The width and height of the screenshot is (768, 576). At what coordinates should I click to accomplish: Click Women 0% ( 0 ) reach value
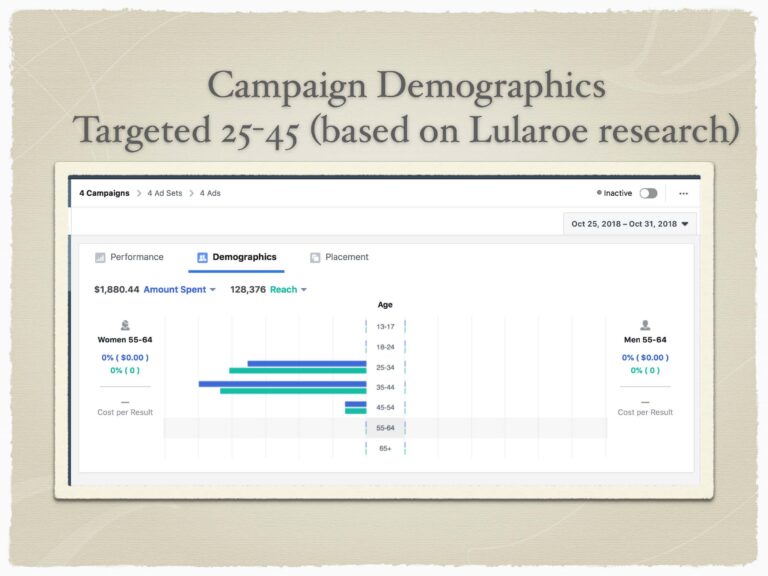coord(125,371)
